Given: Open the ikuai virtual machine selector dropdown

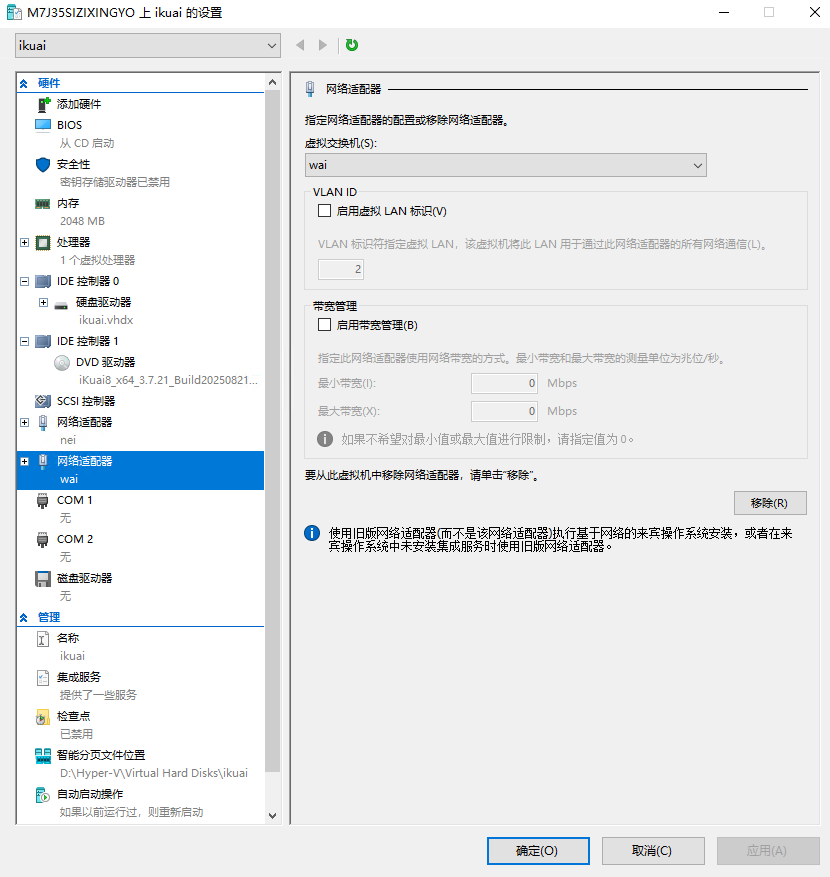Looking at the screenshot, I should pyautogui.click(x=147, y=45).
